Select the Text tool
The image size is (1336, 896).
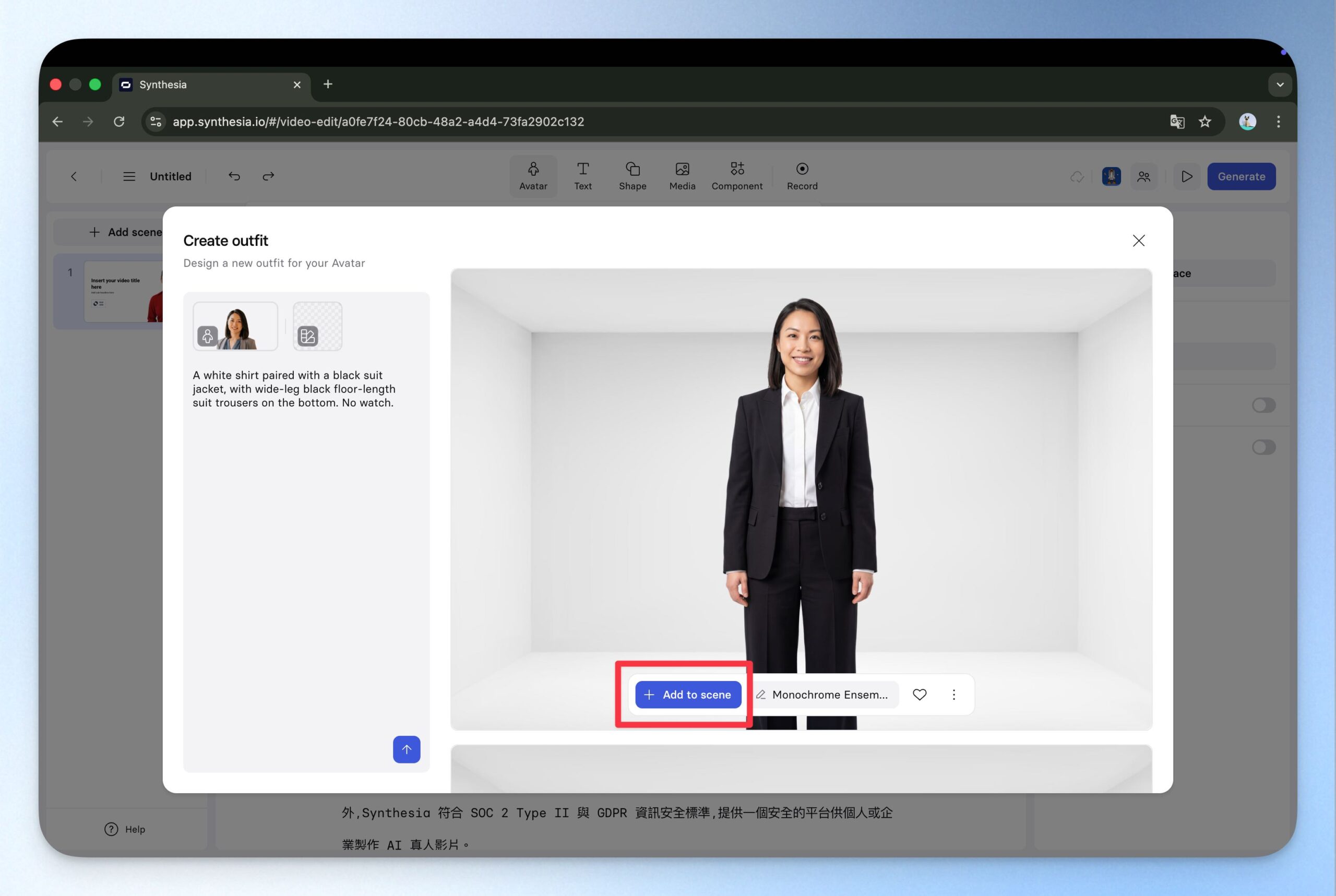(x=582, y=175)
